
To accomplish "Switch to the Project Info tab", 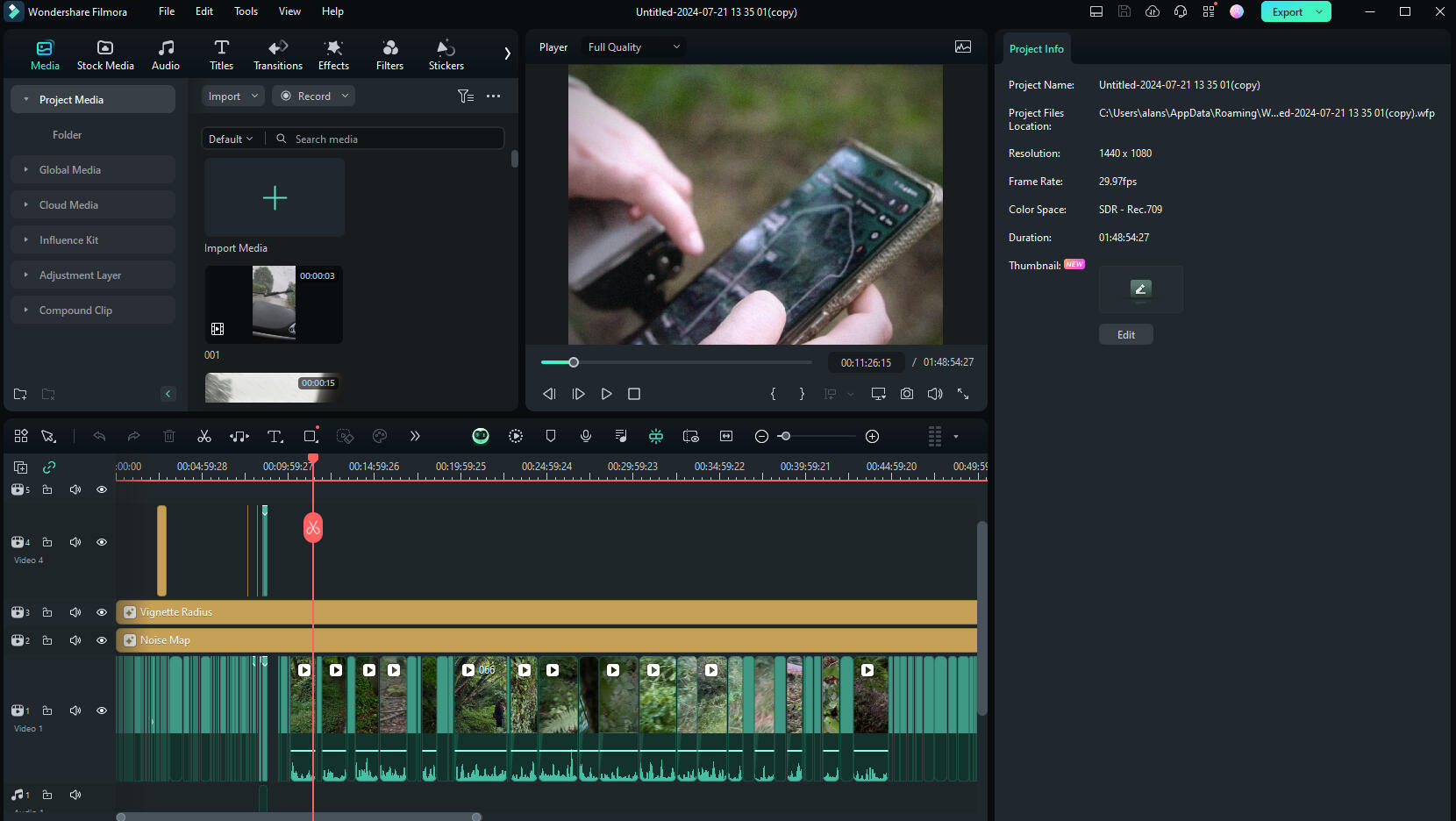I will coord(1036,49).
